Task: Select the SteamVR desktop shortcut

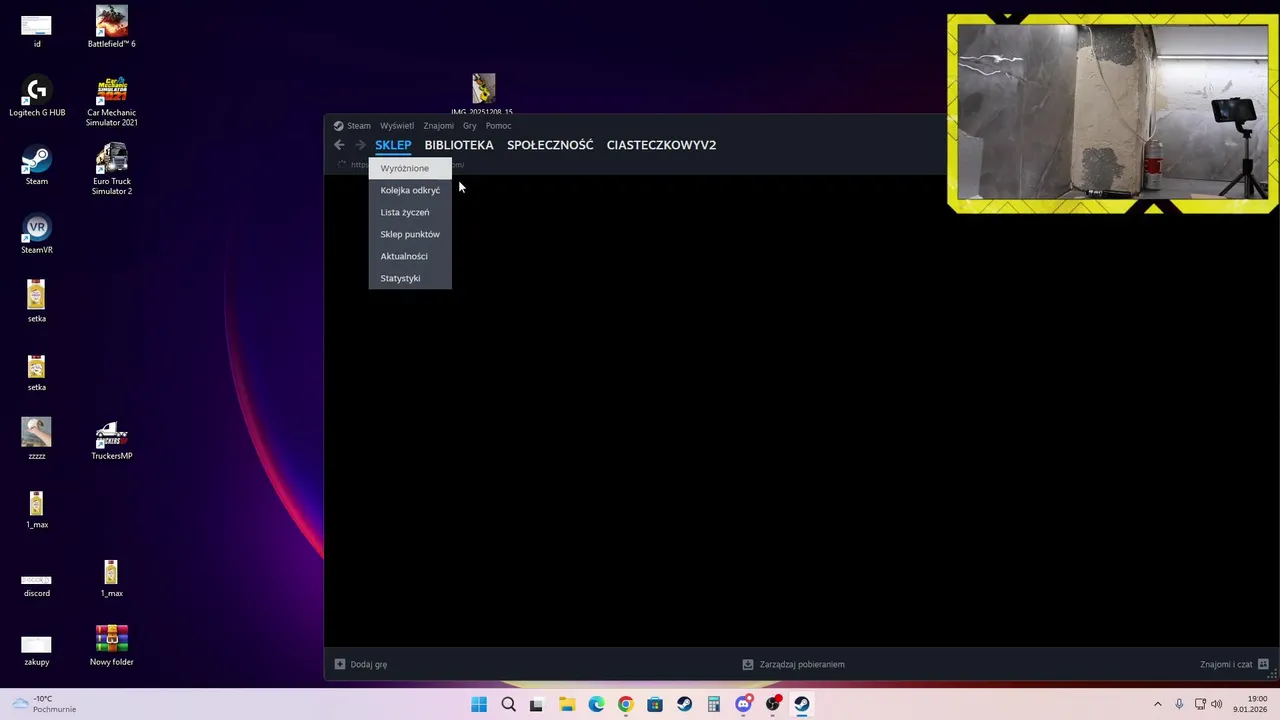Action: click(x=37, y=234)
